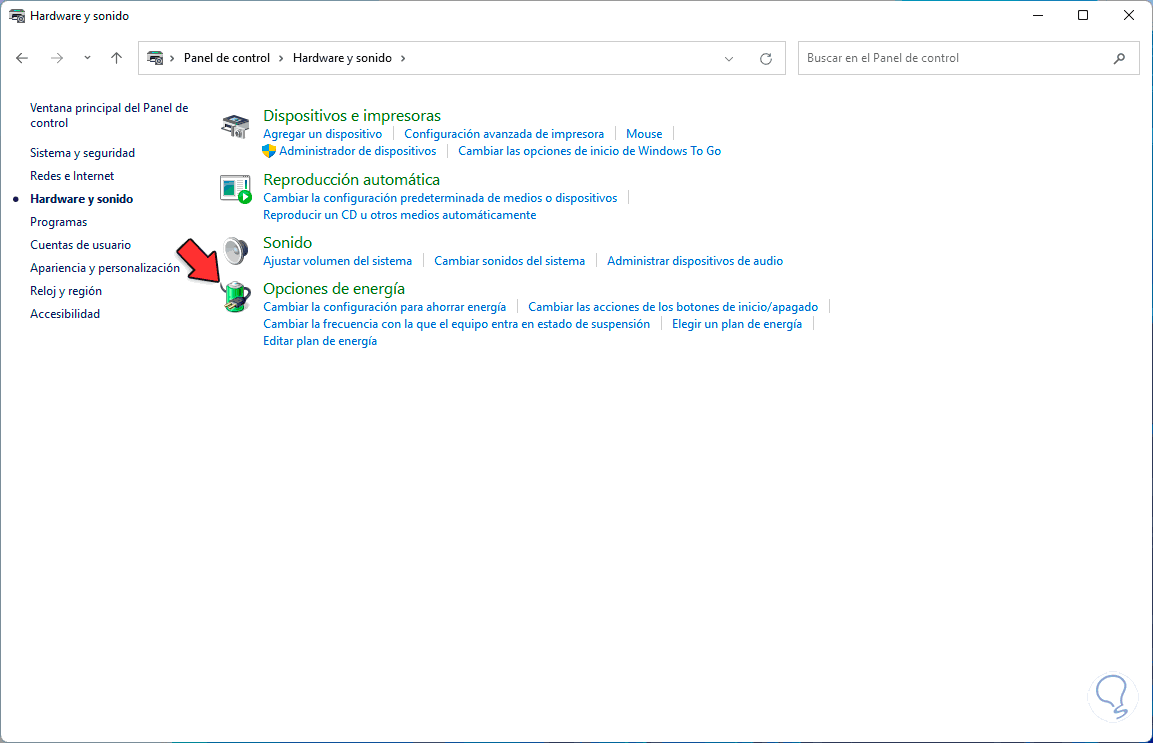The image size is (1153, 743).
Task: Open Ventana principal del Panel de control
Action: (109, 115)
